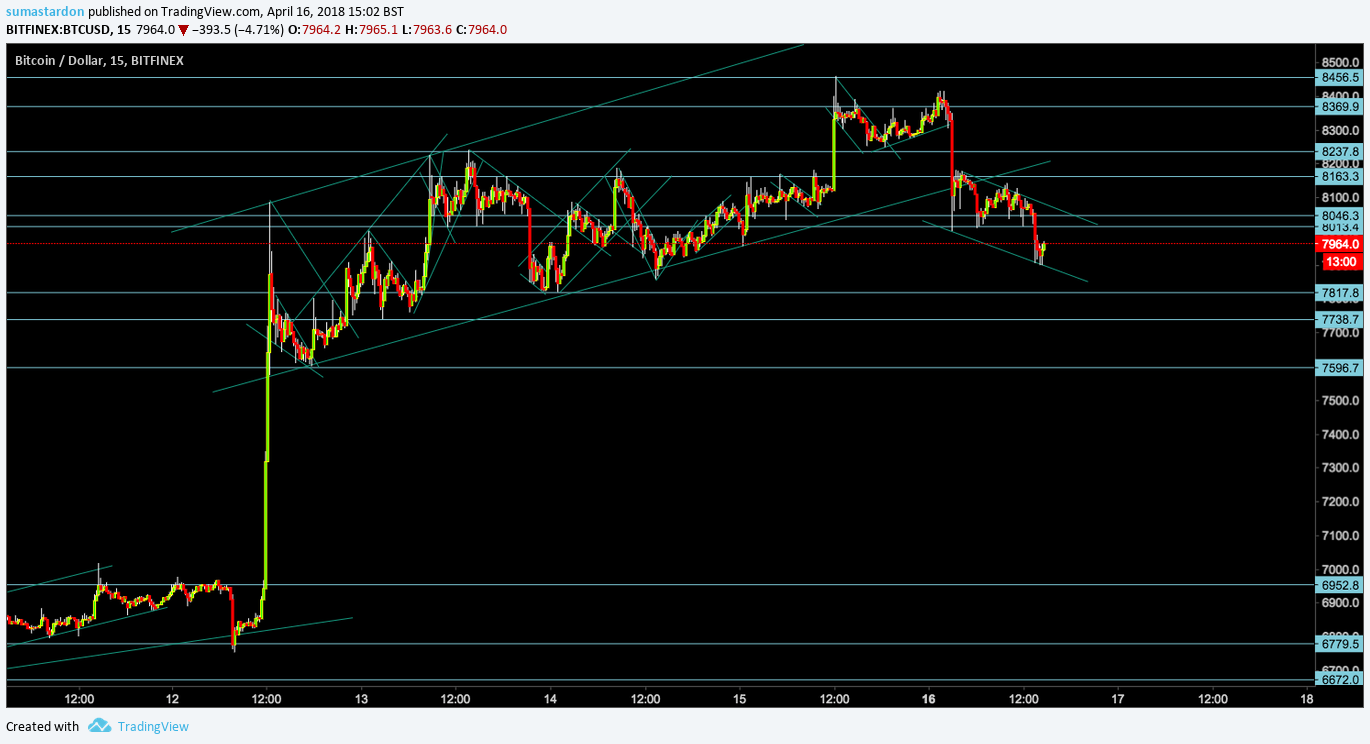This screenshot has width=1370, height=744.
Task: Click the open value O:7964.2
Action: pyautogui.click(x=314, y=29)
